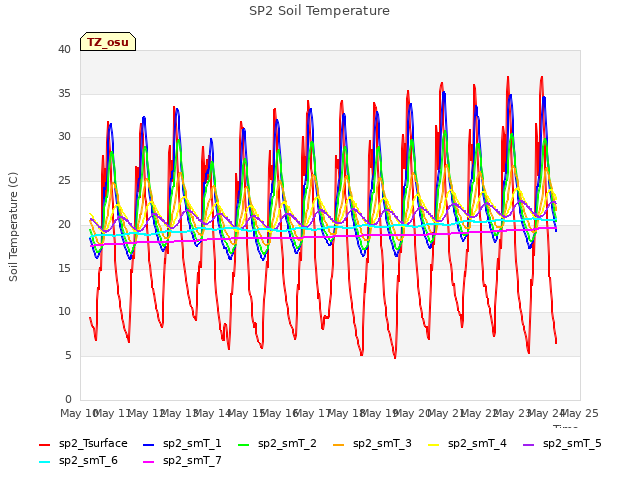Viewport: 640px width, 480px height.
Task: Click the 30 y-axis tick label
Action: (64, 137)
